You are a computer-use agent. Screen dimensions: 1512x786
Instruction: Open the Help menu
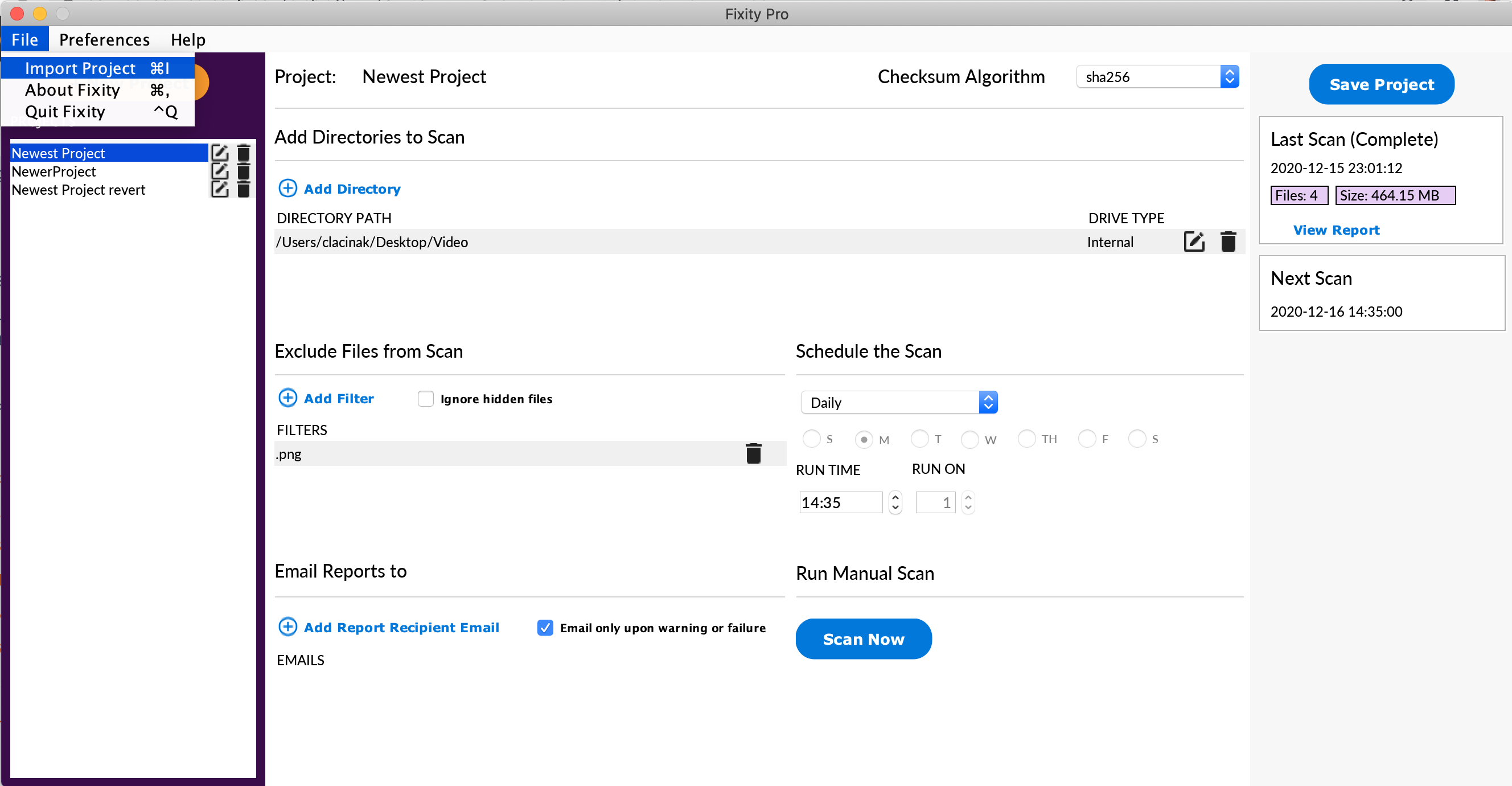[188, 39]
